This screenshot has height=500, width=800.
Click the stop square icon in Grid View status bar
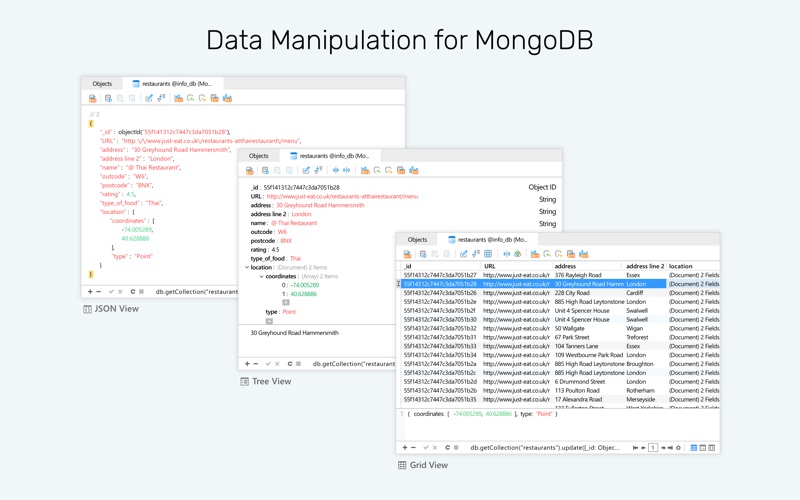click(x=456, y=448)
